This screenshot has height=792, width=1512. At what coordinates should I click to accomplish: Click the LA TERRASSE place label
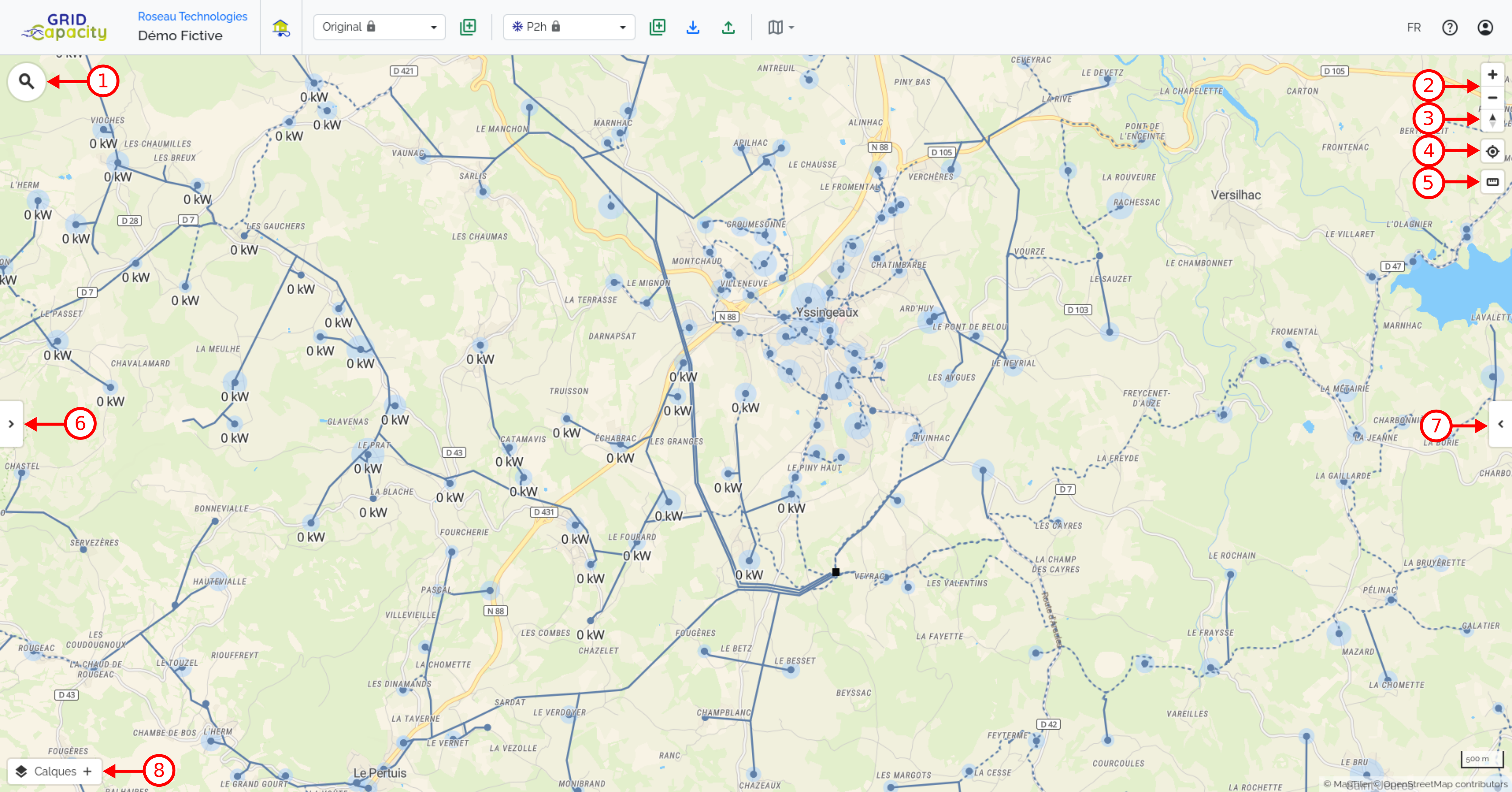(x=590, y=300)
